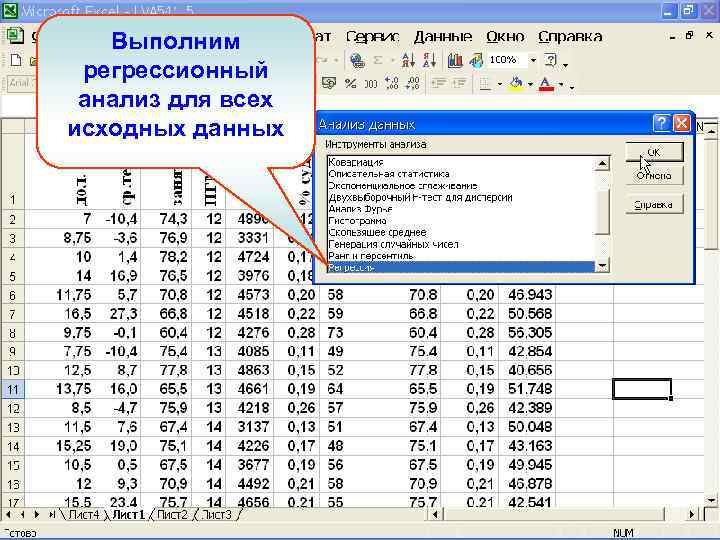
Task: Select the Лист1 sheet tab
Action: click(x=128, y=514)
